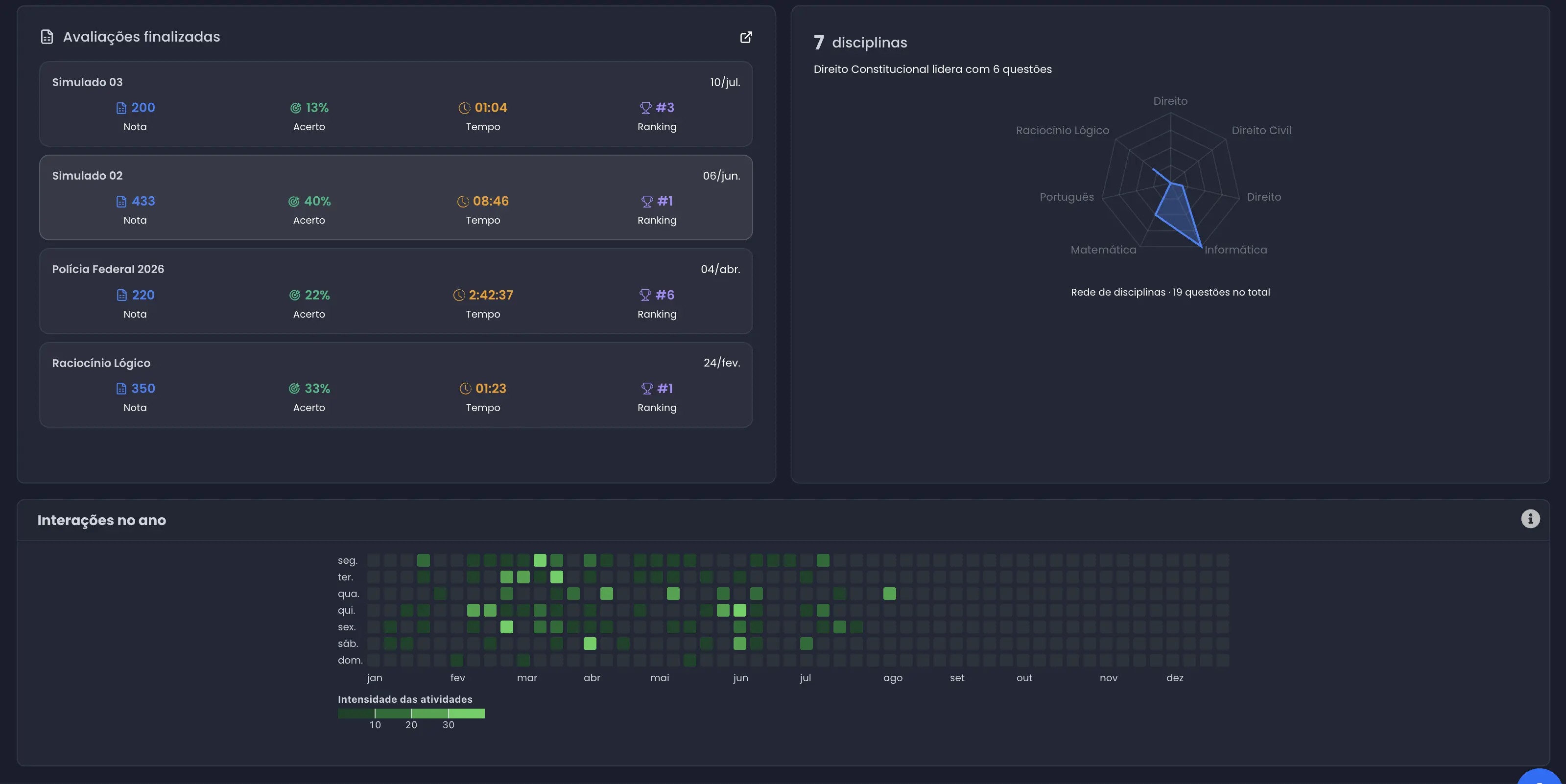Open the Simulado 02 assessment card
This screenshot has width=1566, height=784.
tap(396, 198)
